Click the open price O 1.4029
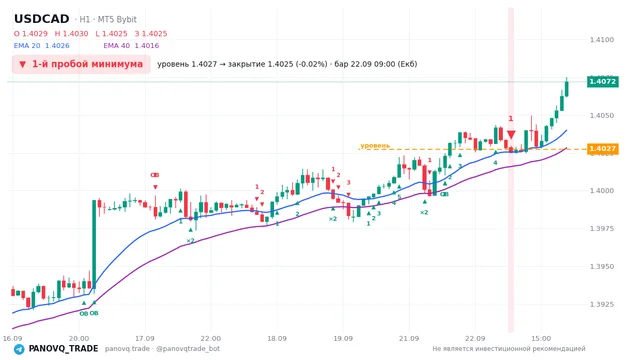 (31, 33)
